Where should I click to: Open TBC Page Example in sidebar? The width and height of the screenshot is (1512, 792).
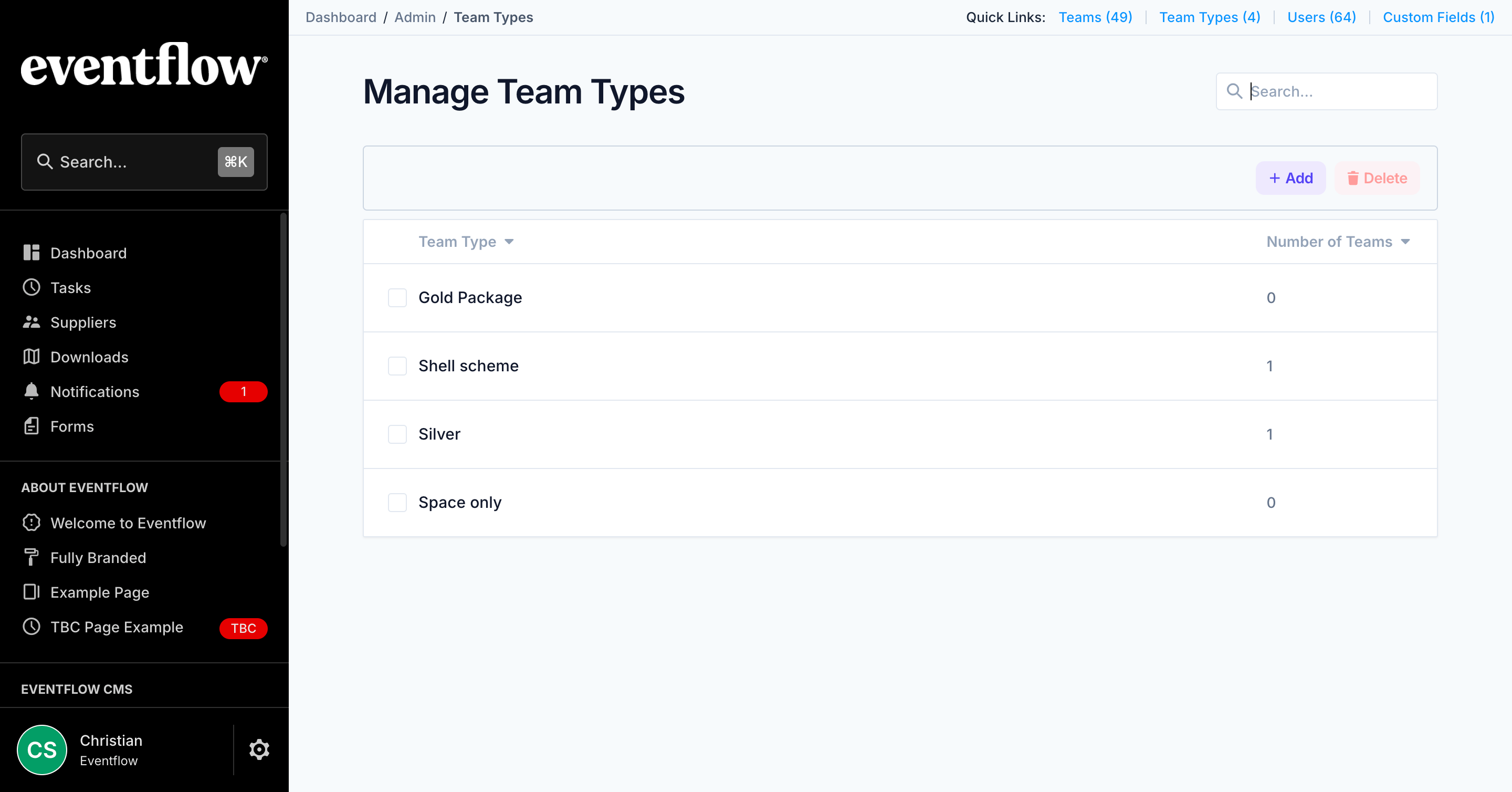tap(116, 627)
